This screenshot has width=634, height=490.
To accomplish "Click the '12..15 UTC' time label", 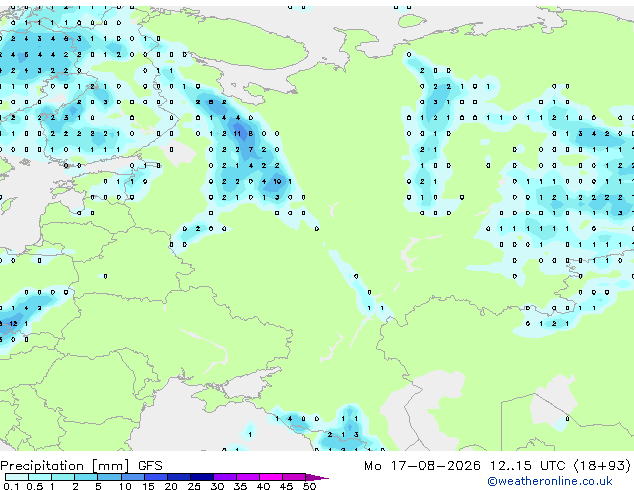I will click(527, 466).
